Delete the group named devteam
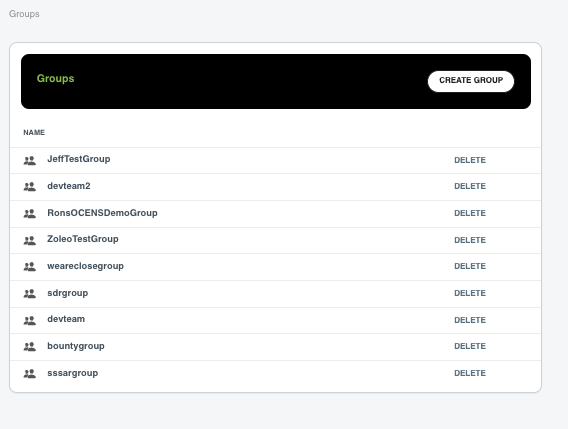Image resolution: width=568 pixels, height=429 pixels. (470, 320)
